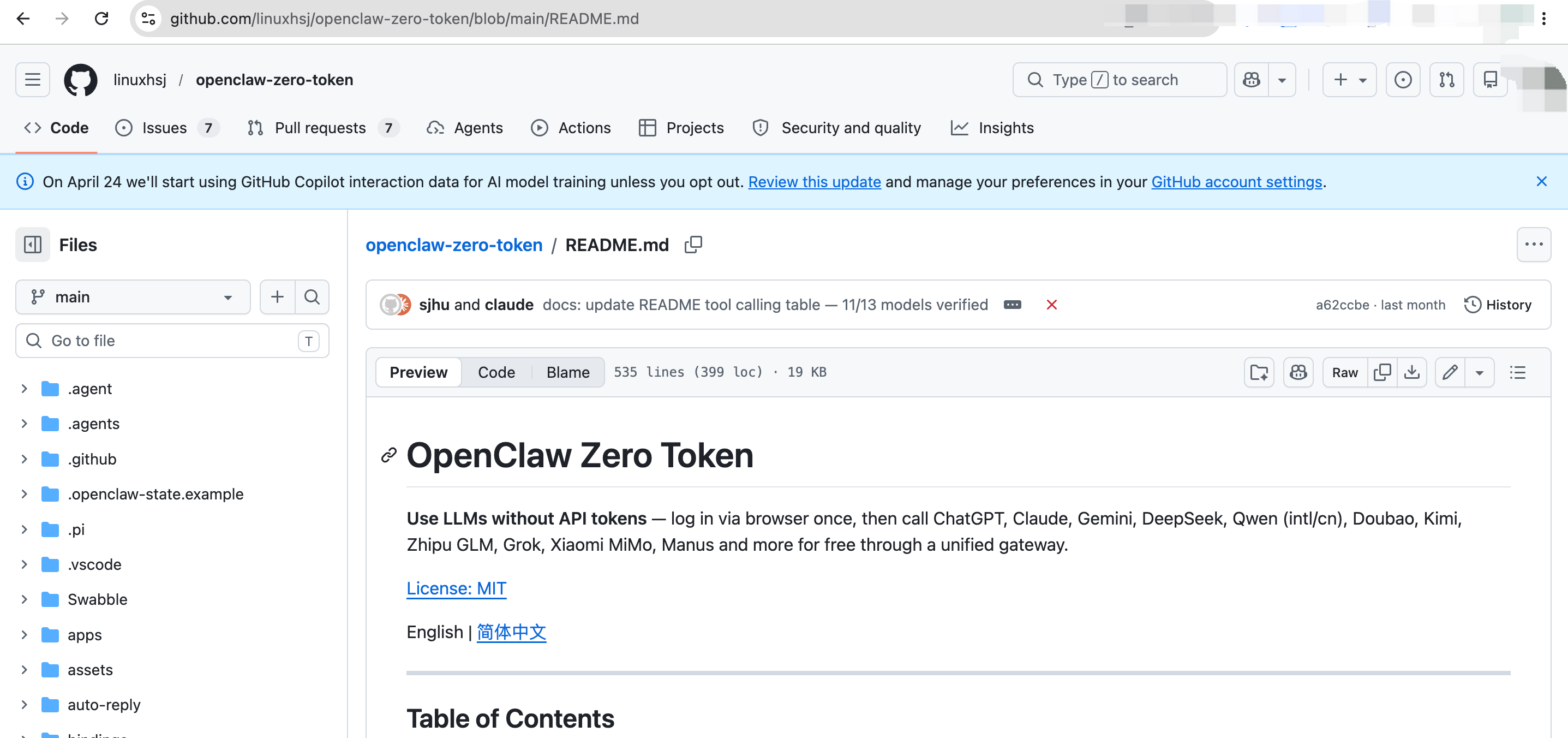
Task: Copy the README.md file path
Action: [x=693, y=245]
